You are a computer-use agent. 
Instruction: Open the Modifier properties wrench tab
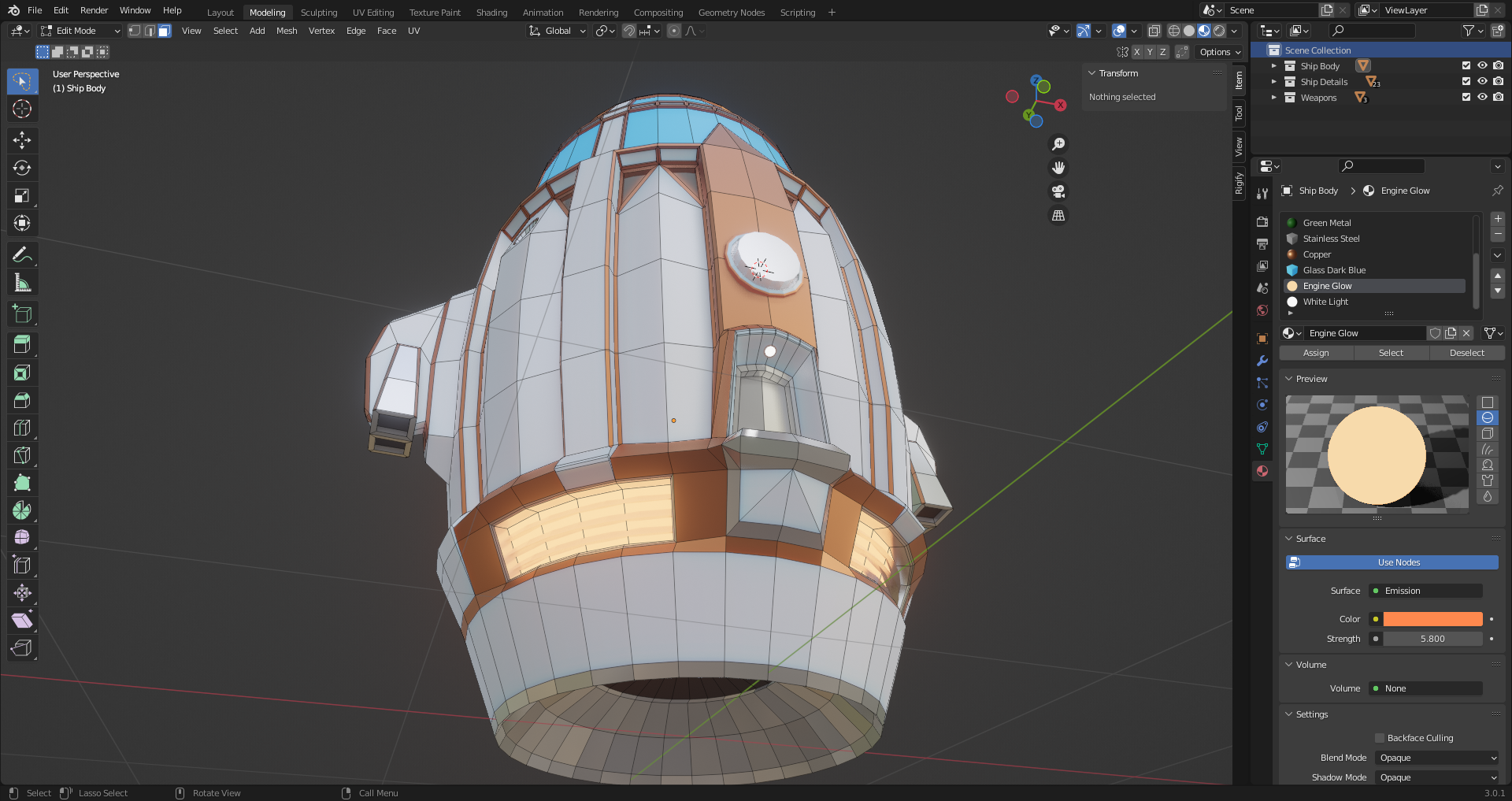tap(1262, 361)
